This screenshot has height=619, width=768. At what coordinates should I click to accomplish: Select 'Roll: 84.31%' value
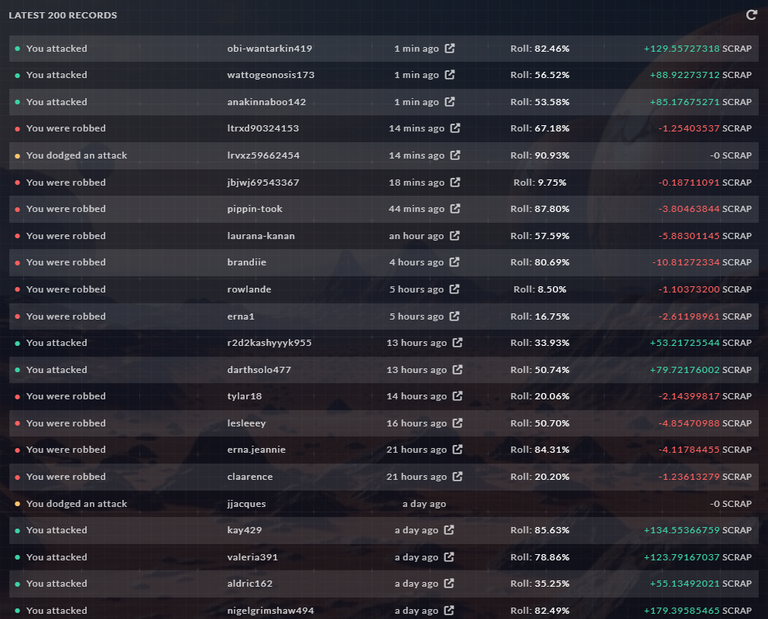[x=540, y=450]
